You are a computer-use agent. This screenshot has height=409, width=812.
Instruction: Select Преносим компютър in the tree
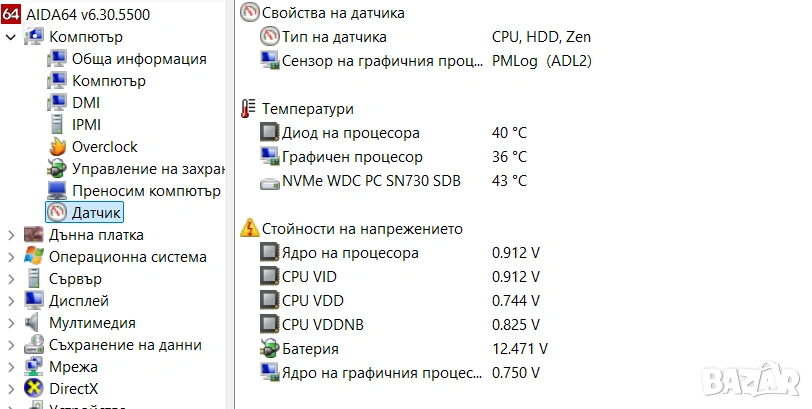click(x=146, y=190)
